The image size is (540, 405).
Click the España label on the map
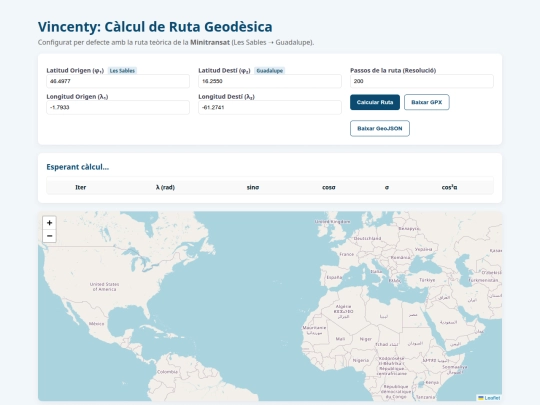click(x=334, y=277)
